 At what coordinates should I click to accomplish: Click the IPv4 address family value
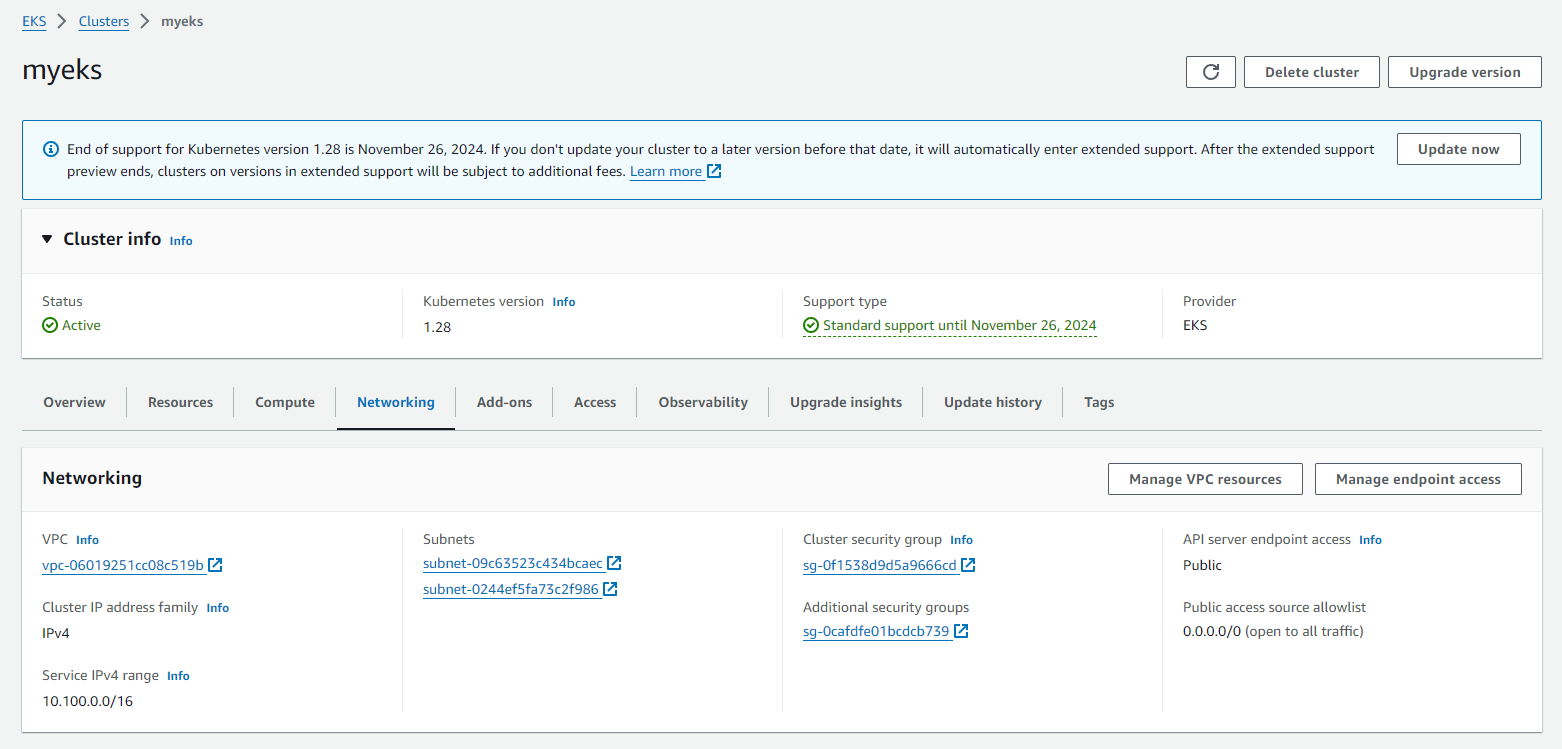(x=56, y=633)
